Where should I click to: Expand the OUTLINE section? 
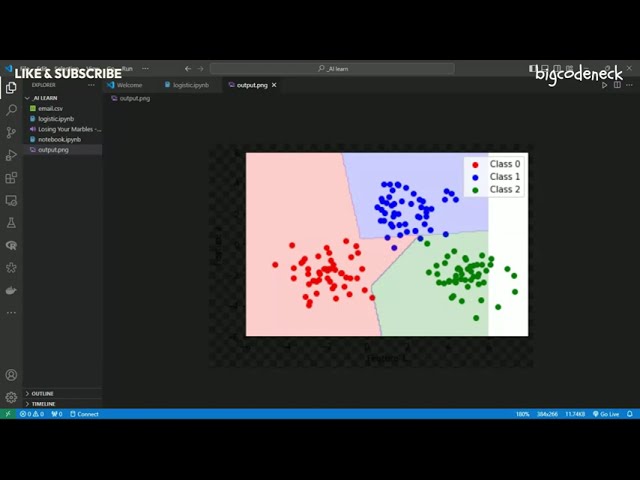62,393
